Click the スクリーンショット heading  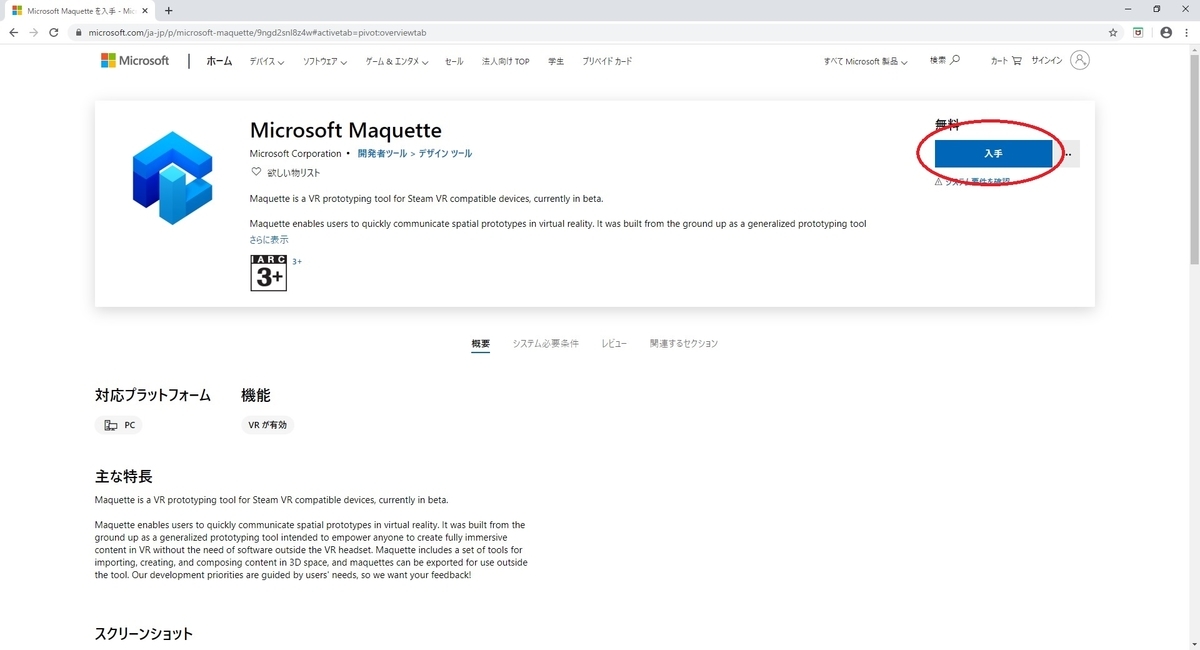tap(144, 634)
